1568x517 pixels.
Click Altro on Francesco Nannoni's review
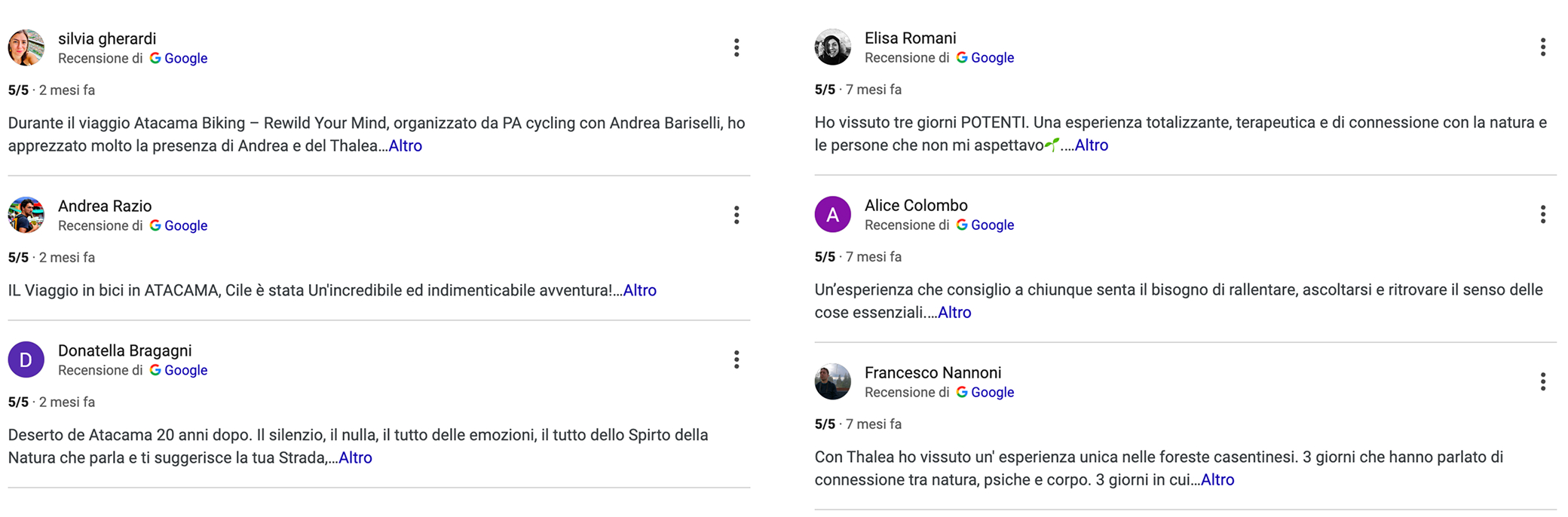point(1217,479)
